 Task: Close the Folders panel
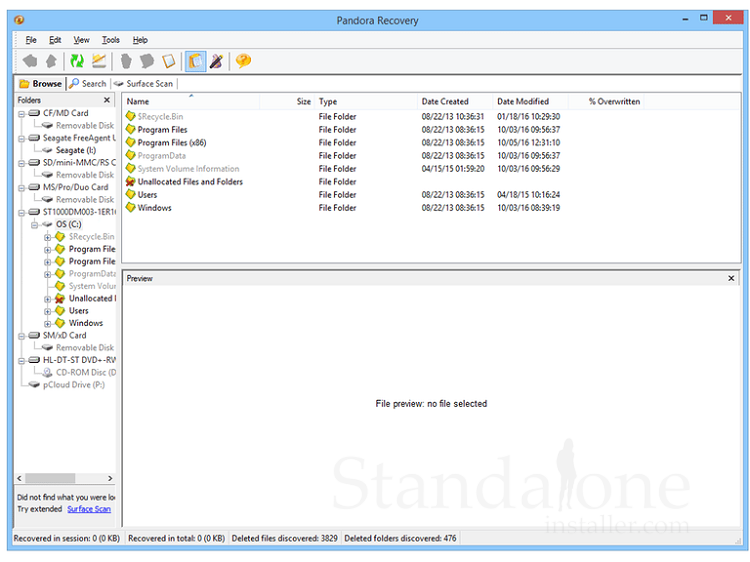107,100
